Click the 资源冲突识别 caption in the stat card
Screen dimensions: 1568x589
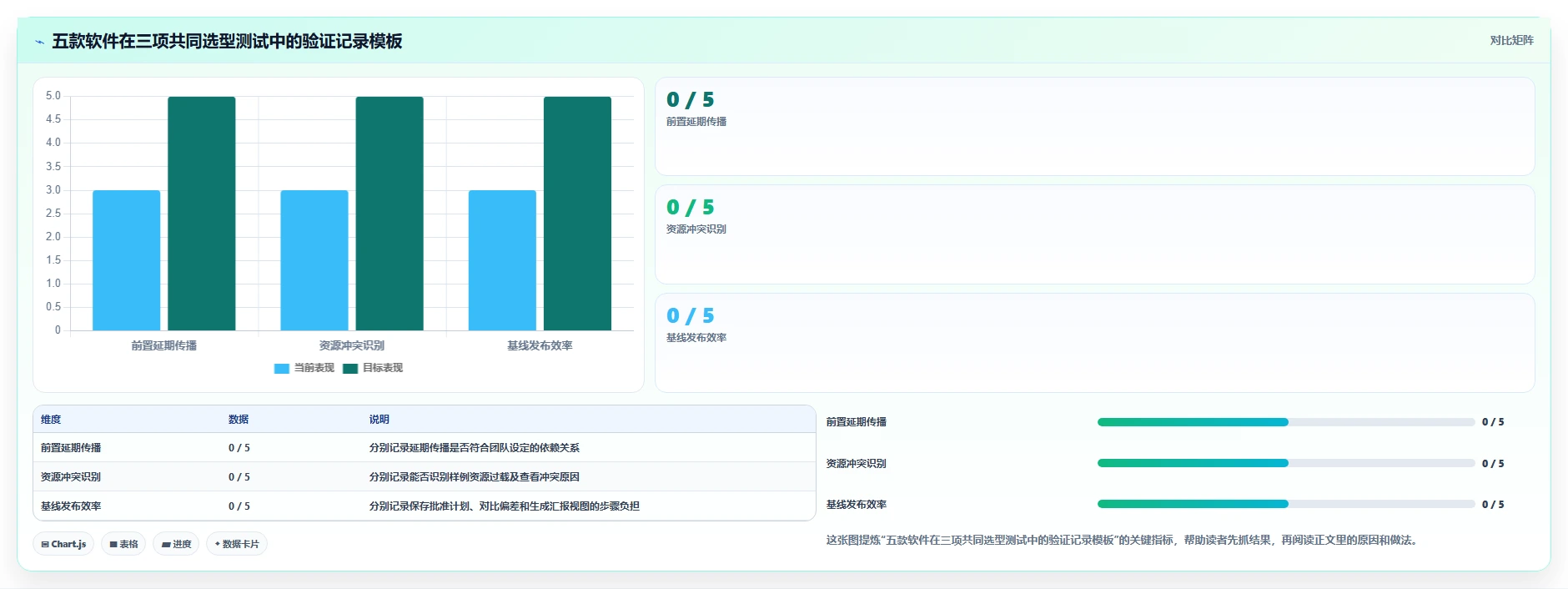click(x=696, y=229)
